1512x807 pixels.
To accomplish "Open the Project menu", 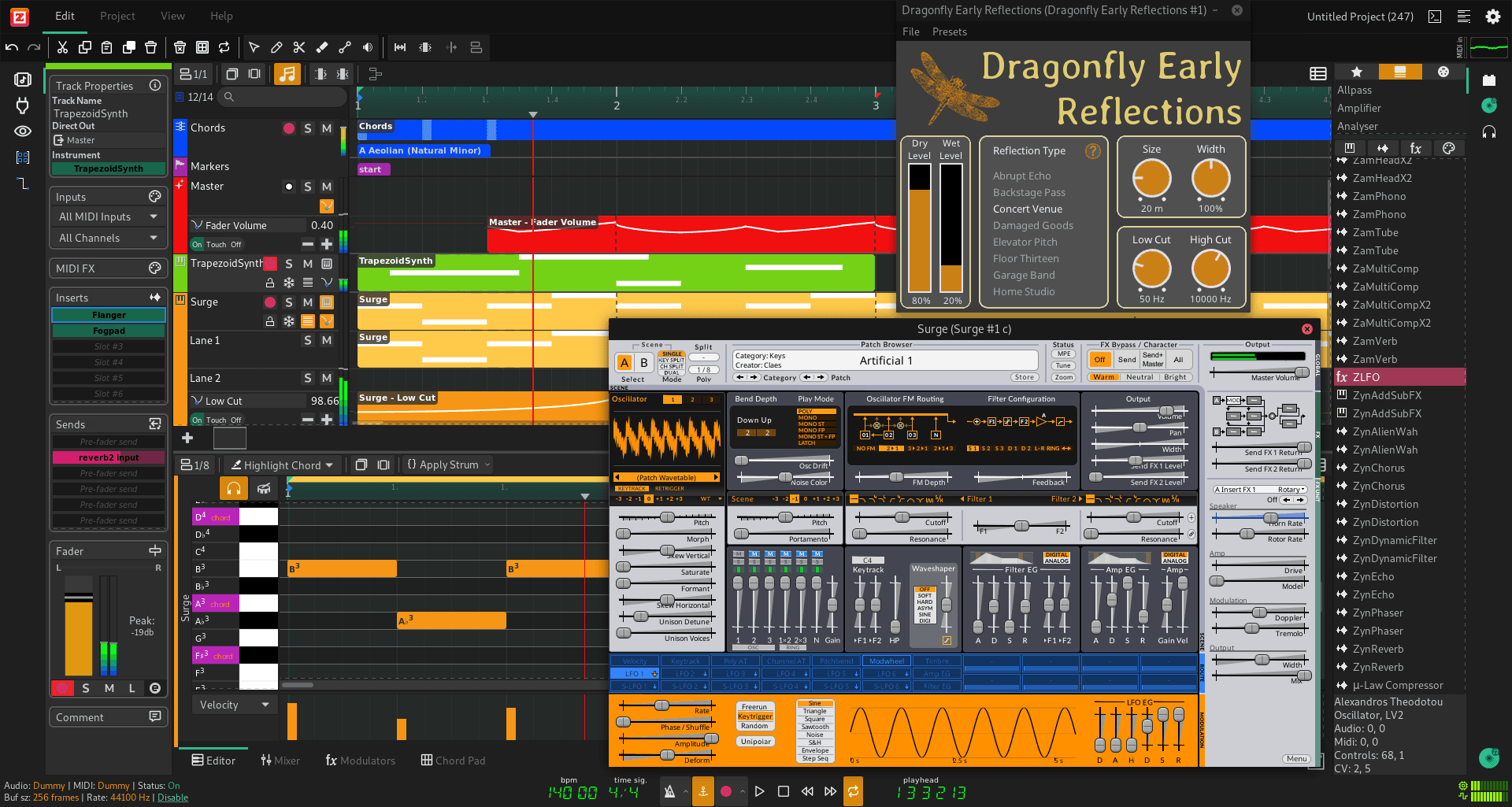I will click(117, 16).
